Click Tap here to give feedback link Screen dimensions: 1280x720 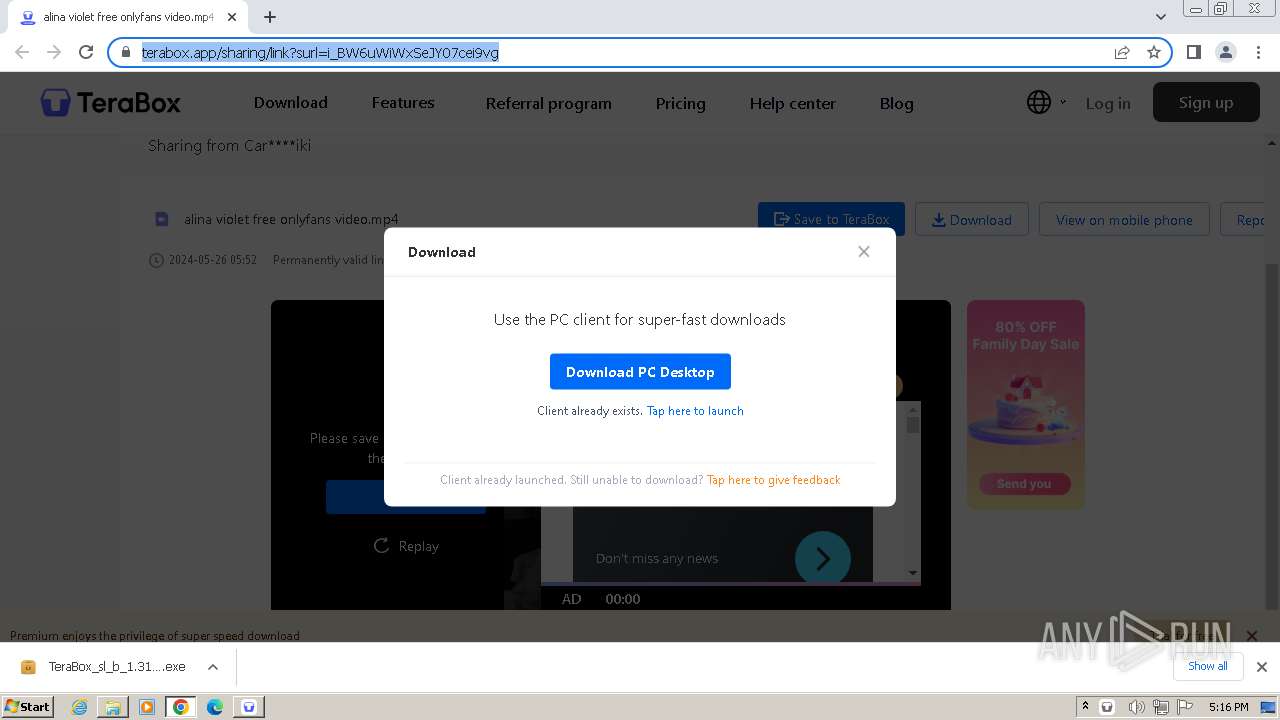coord(773,480)
